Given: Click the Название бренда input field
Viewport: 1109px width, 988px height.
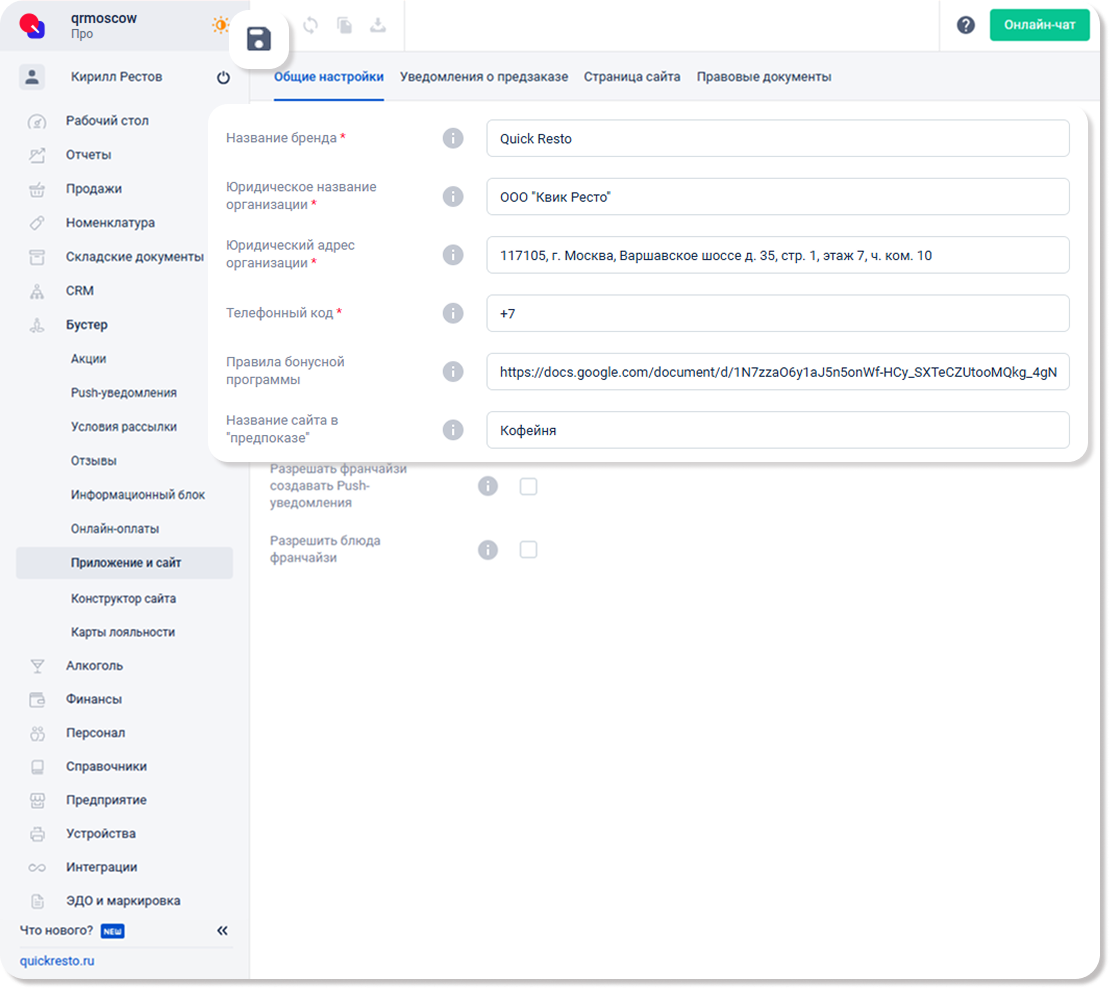Looking at the screenshot, I should point(777,139).
